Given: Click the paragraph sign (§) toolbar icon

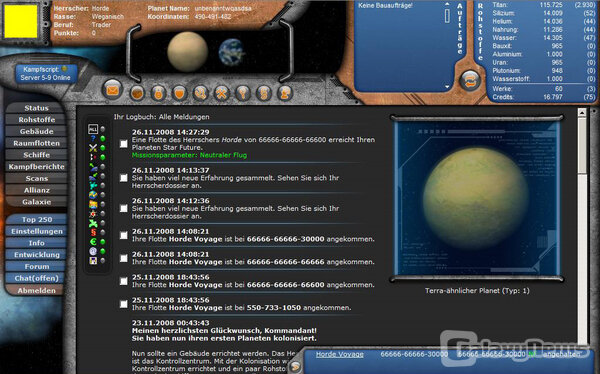Looking at the screenshot, I should pyautogui.click(x=263, y=92).
